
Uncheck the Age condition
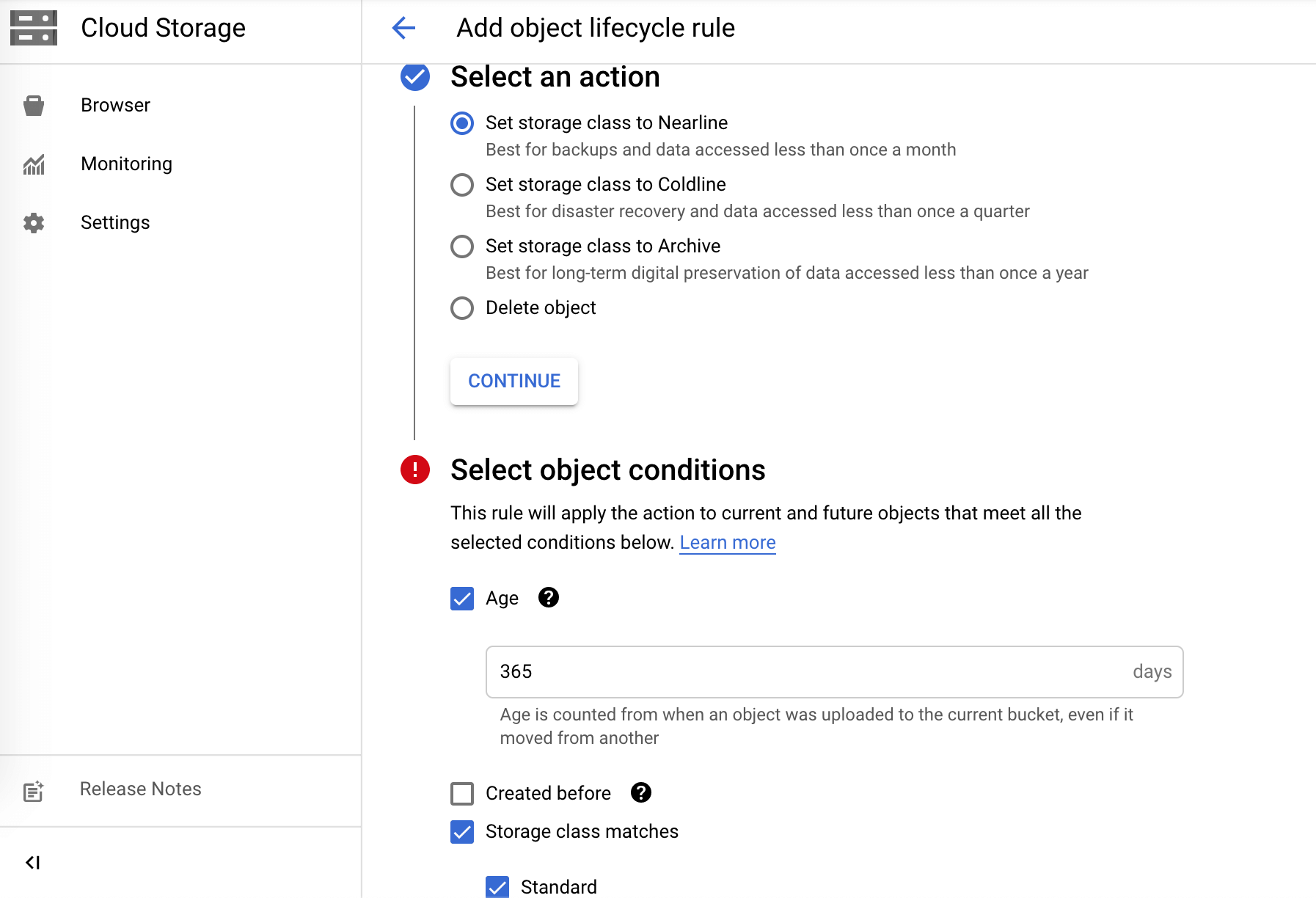[461, 599]
